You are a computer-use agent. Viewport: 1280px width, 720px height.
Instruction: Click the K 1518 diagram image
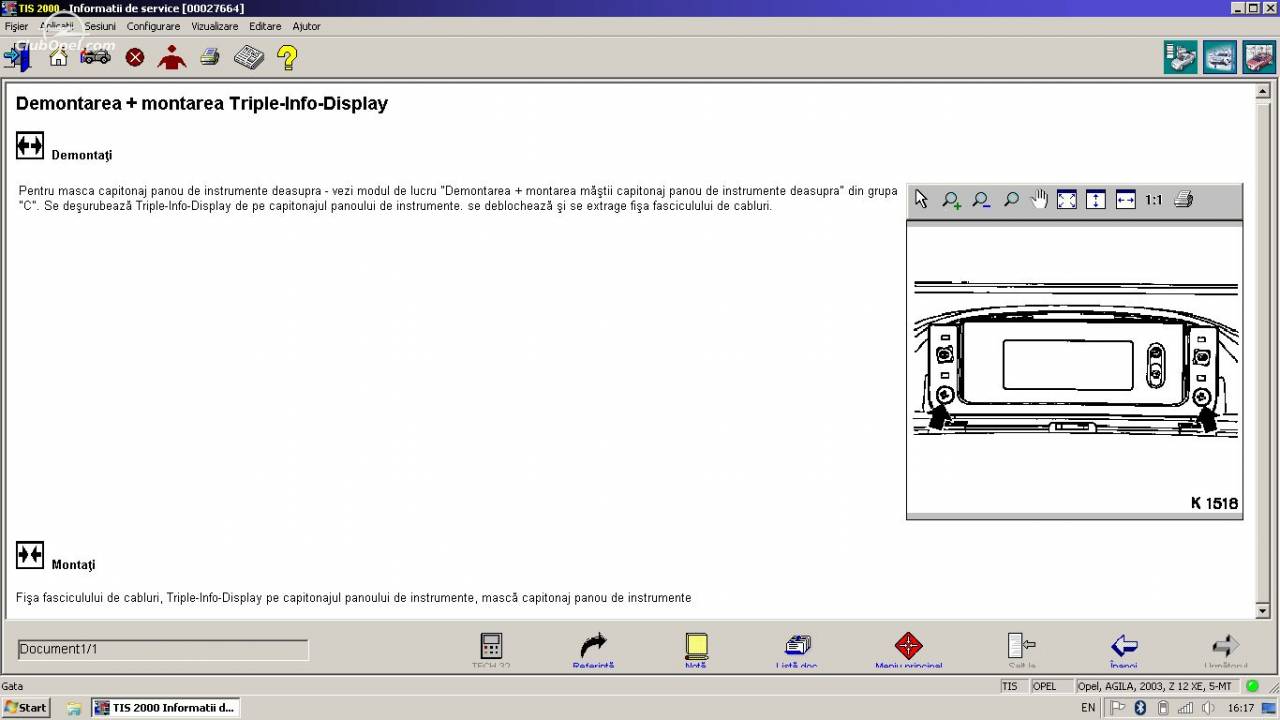1075,369
